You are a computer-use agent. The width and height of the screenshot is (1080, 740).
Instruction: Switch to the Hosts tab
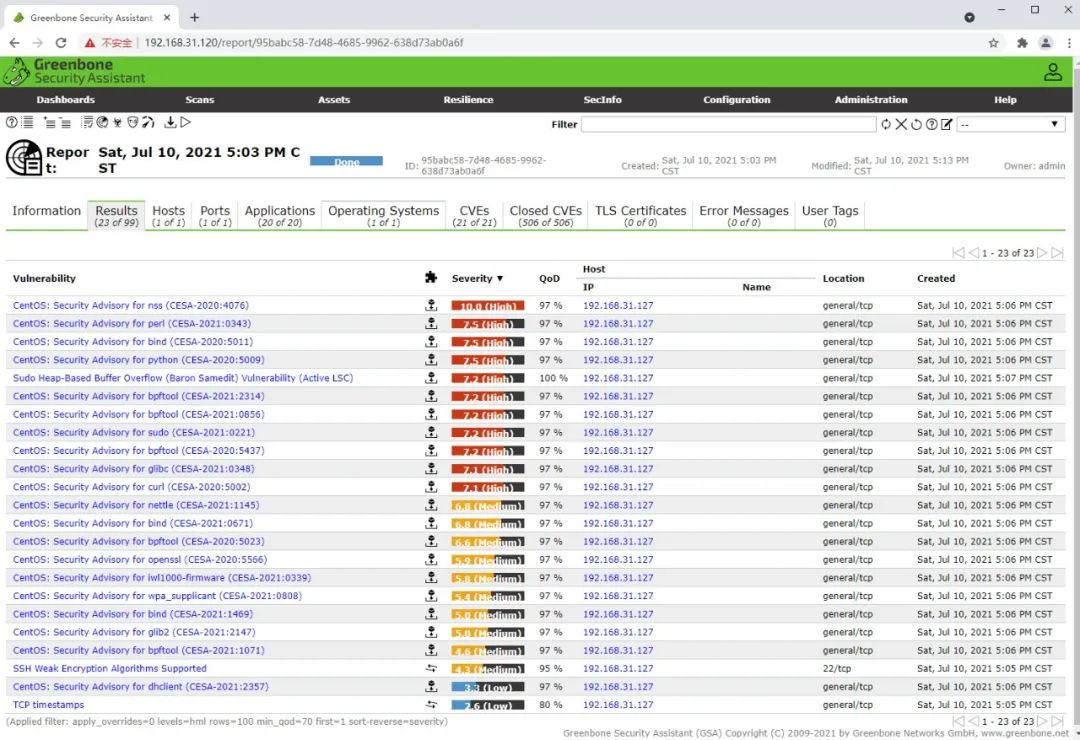pyautogui.click(x=169, y=216)
